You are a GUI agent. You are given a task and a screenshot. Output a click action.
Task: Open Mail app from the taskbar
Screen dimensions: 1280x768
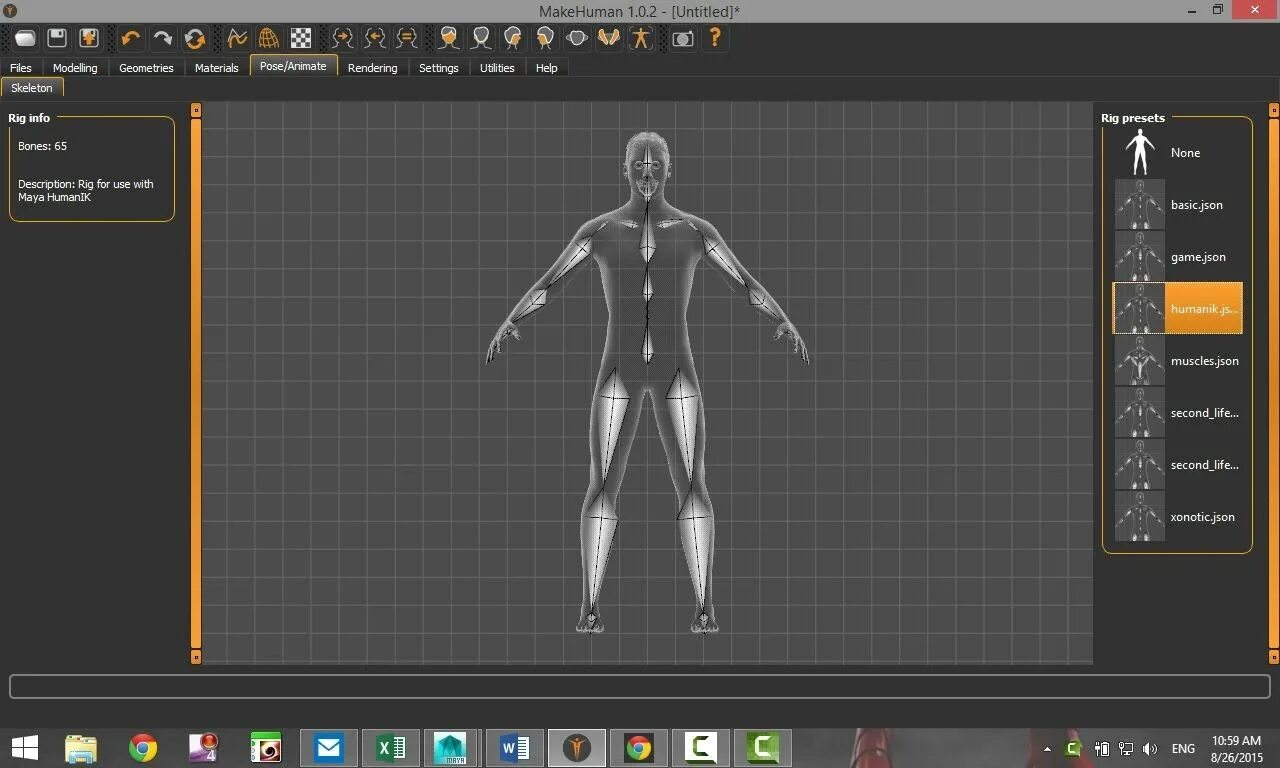pyautogui.click(x=328, y=747)
